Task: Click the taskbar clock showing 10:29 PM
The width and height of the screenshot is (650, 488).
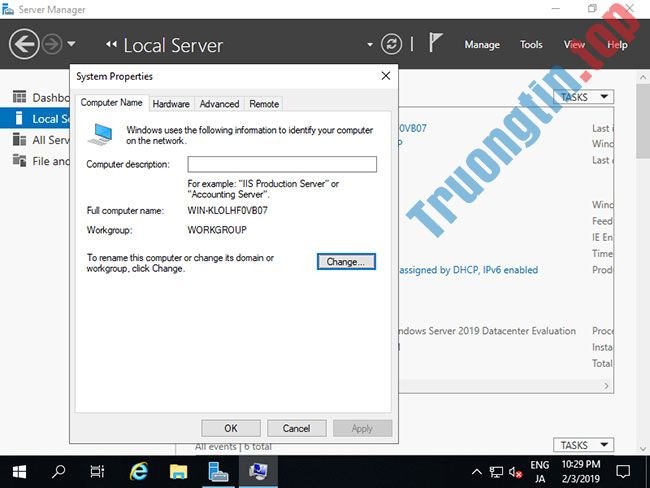Action: 581,471
